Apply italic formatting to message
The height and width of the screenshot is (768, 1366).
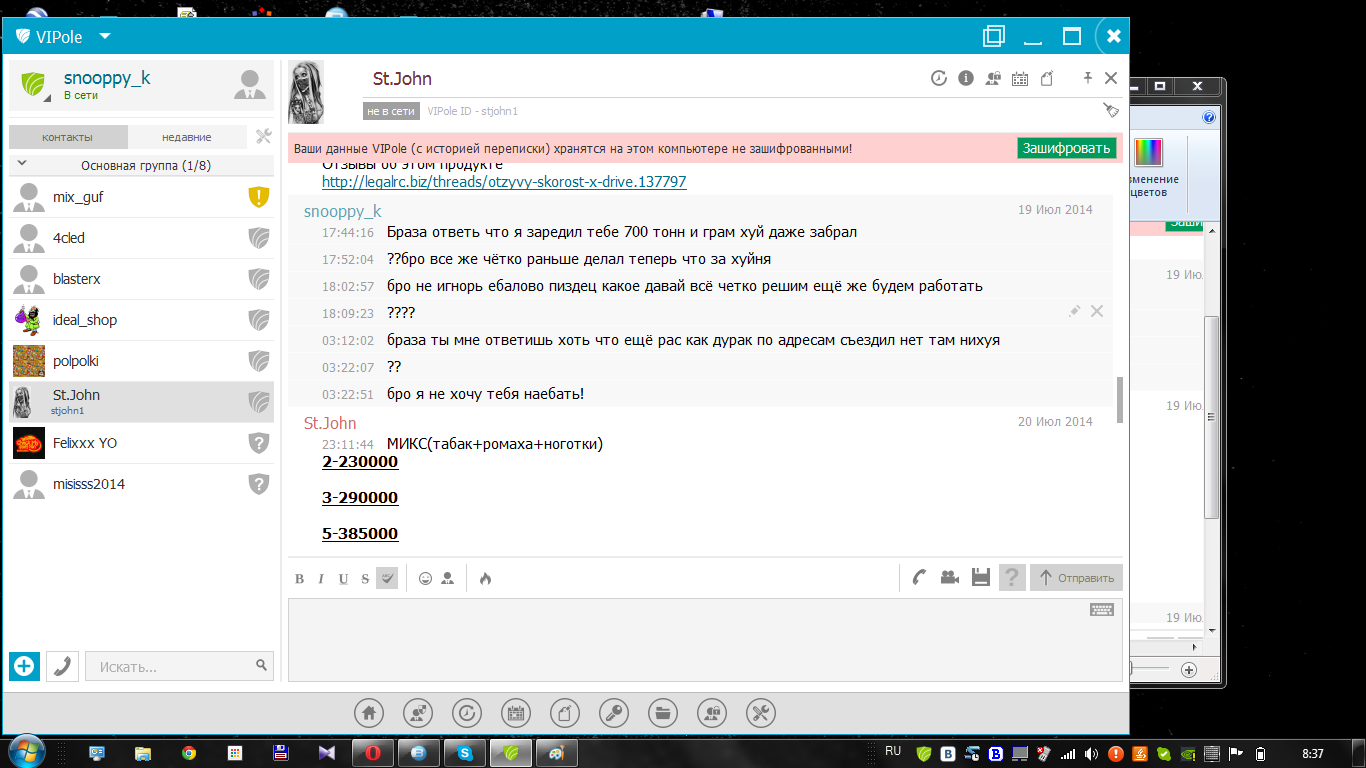321,578
